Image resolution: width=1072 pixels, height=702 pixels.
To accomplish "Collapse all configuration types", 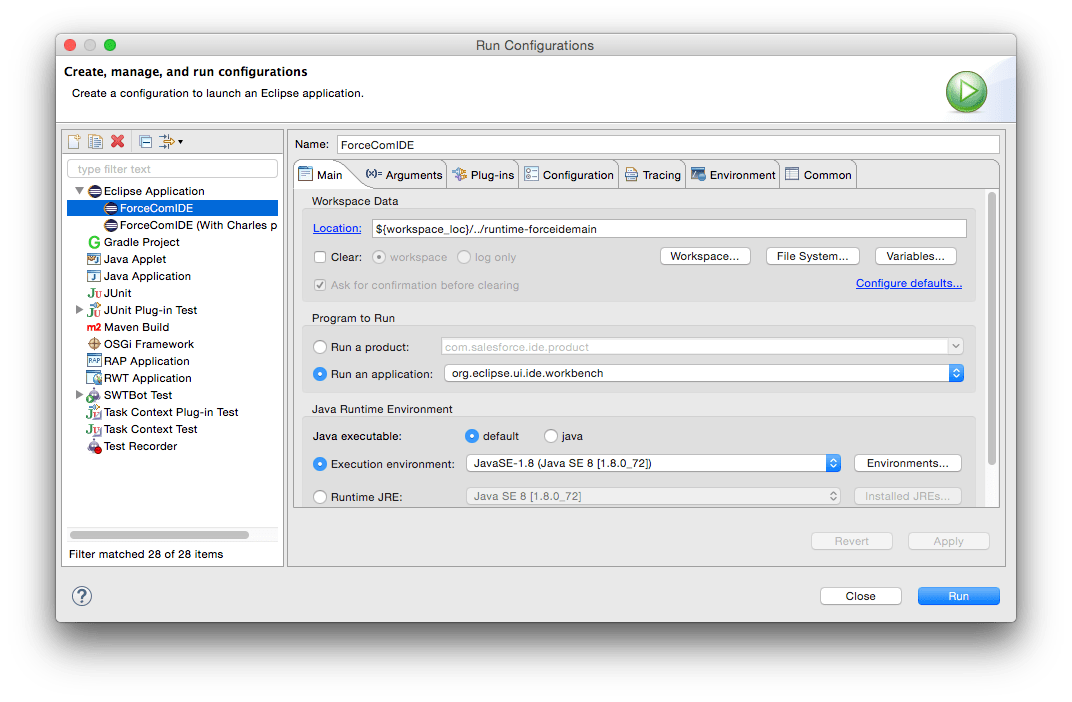I will 145,141.
